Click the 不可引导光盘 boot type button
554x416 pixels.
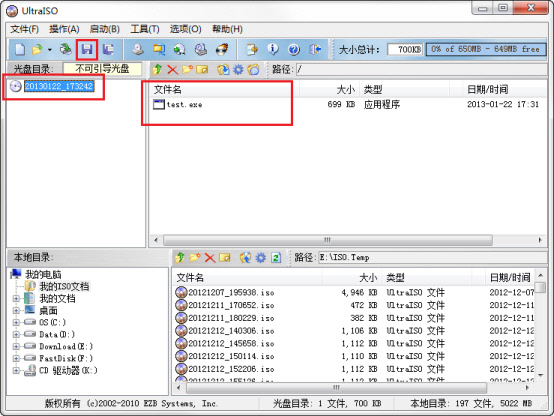(102, 69)
